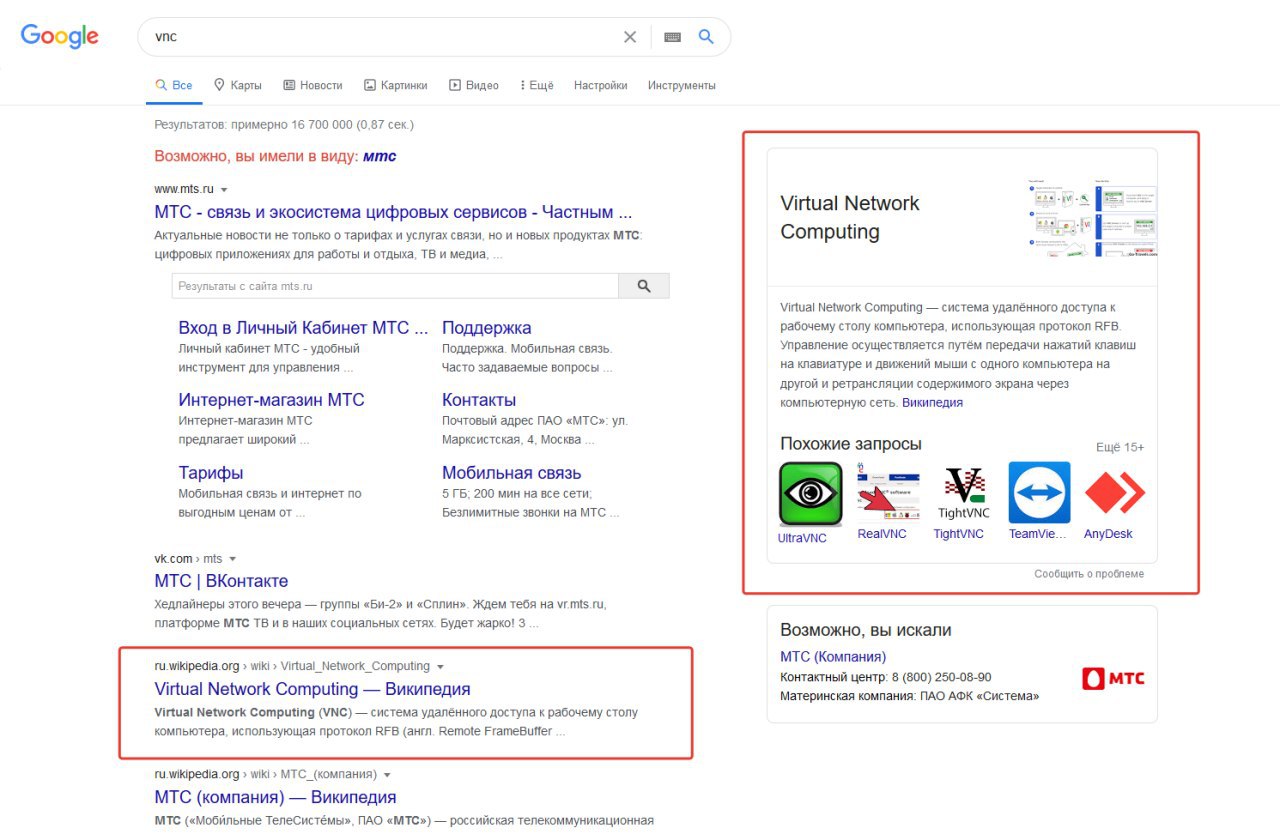Switch to the Карты tab
The height and width of the screenshot is (834, 1280).
(238, 85)
